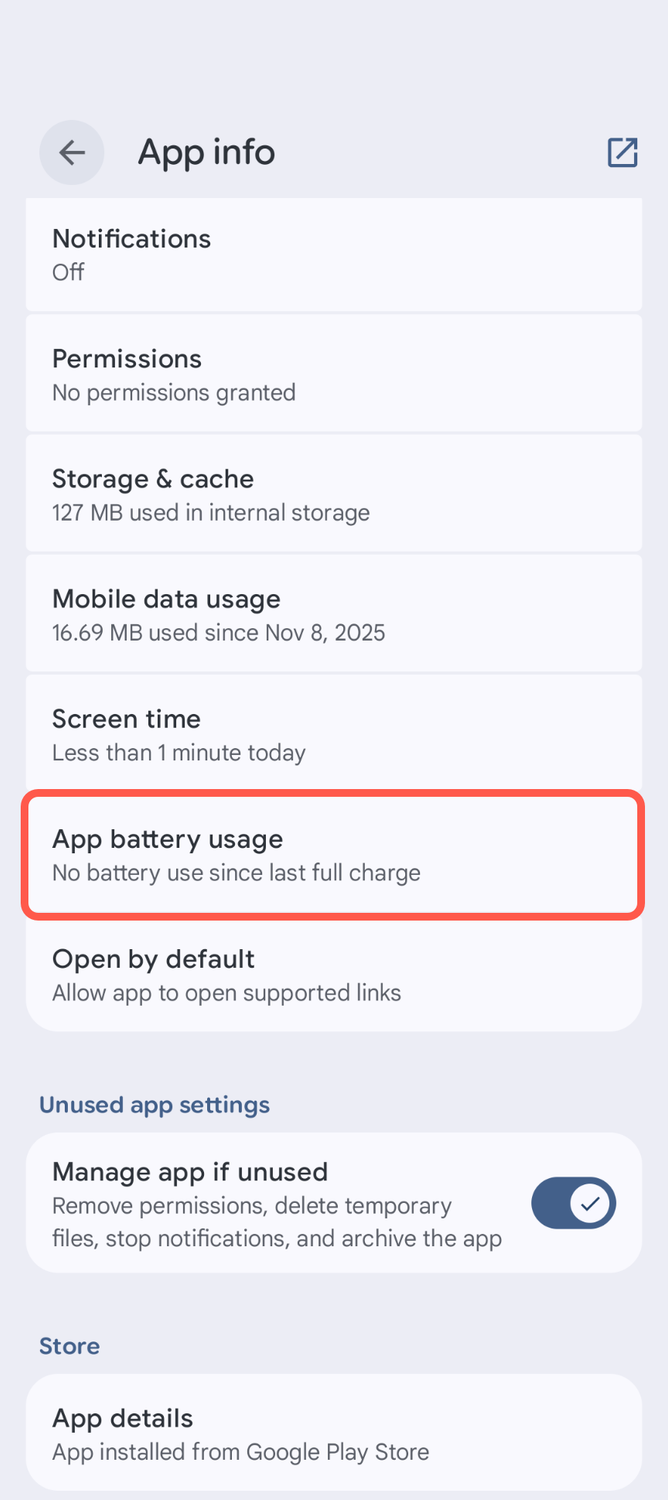Click the '127 MB used in internal storage' text
668x1500 pixels.
(211, 513)
